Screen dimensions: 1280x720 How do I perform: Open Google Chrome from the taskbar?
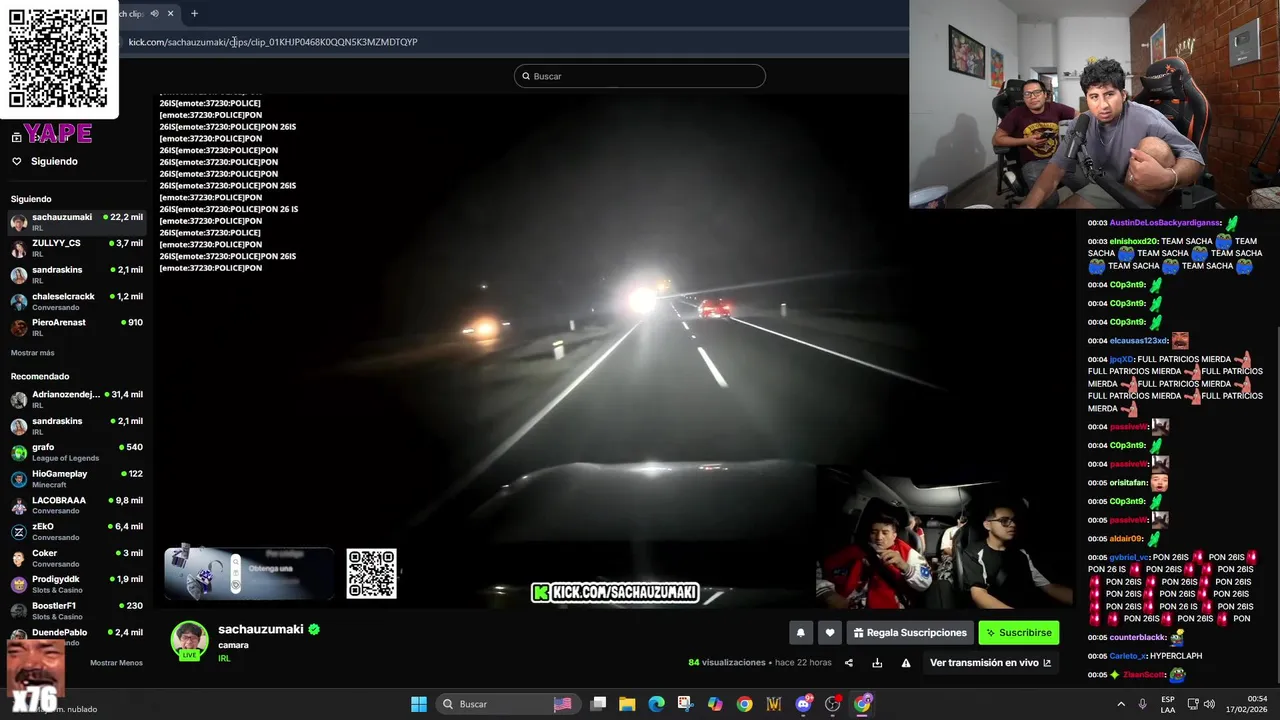coord(744,704)
